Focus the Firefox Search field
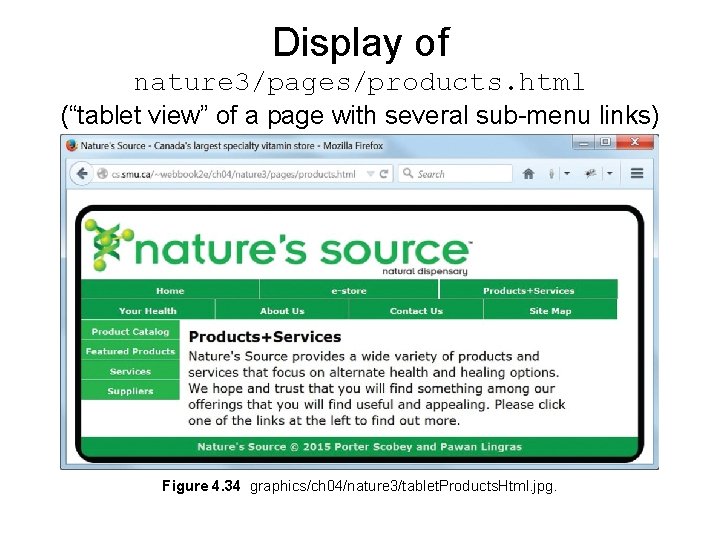This screenshot has height=540, width=720. click(455, 174)
